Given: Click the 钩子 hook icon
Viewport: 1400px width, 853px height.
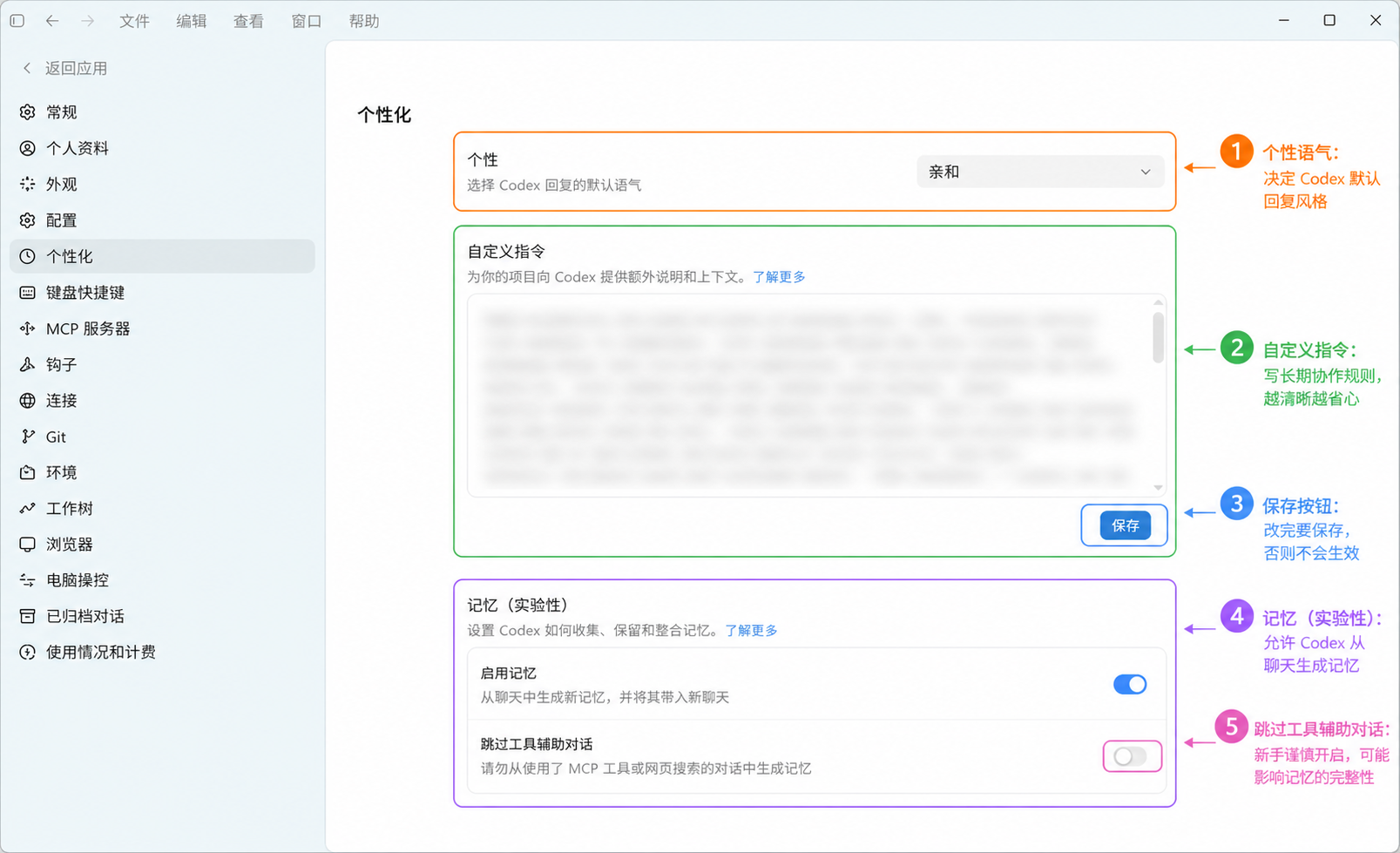Looking at the screenshot, I should pyautogui.click(x=28, y=364).
